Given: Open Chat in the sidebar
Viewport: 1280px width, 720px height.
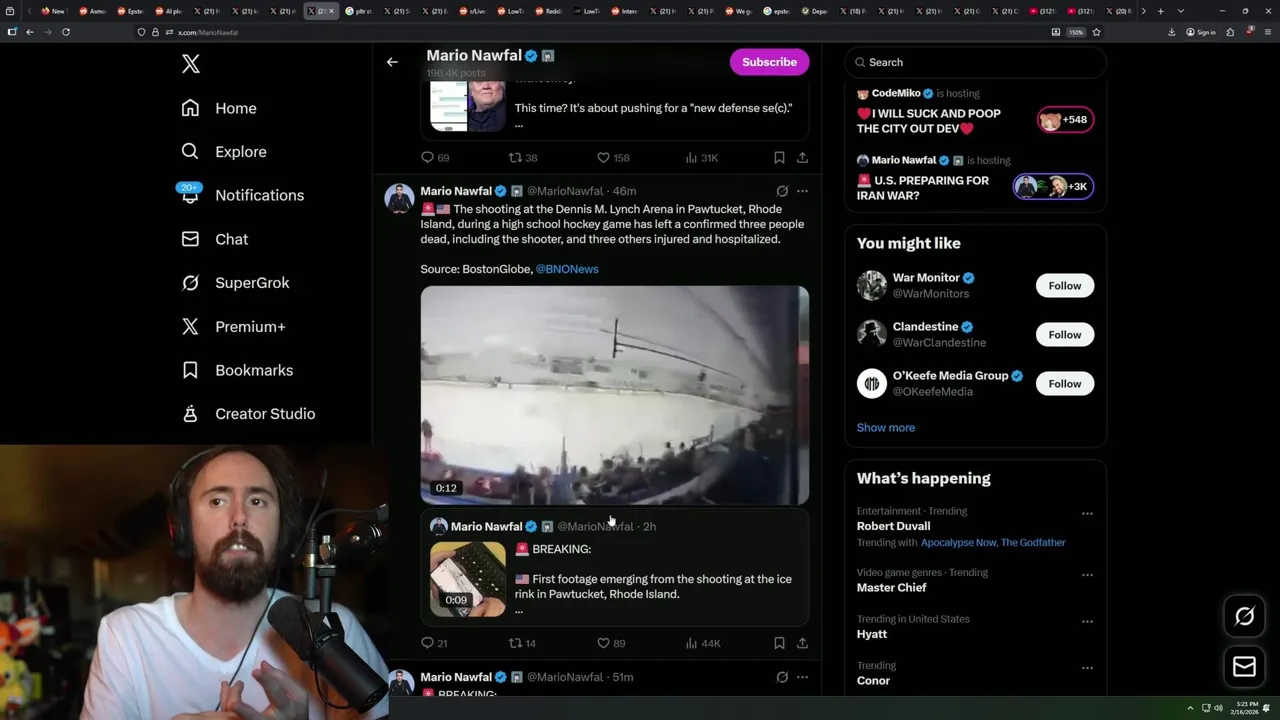Looking at the screenshot, I should (215, 239).
